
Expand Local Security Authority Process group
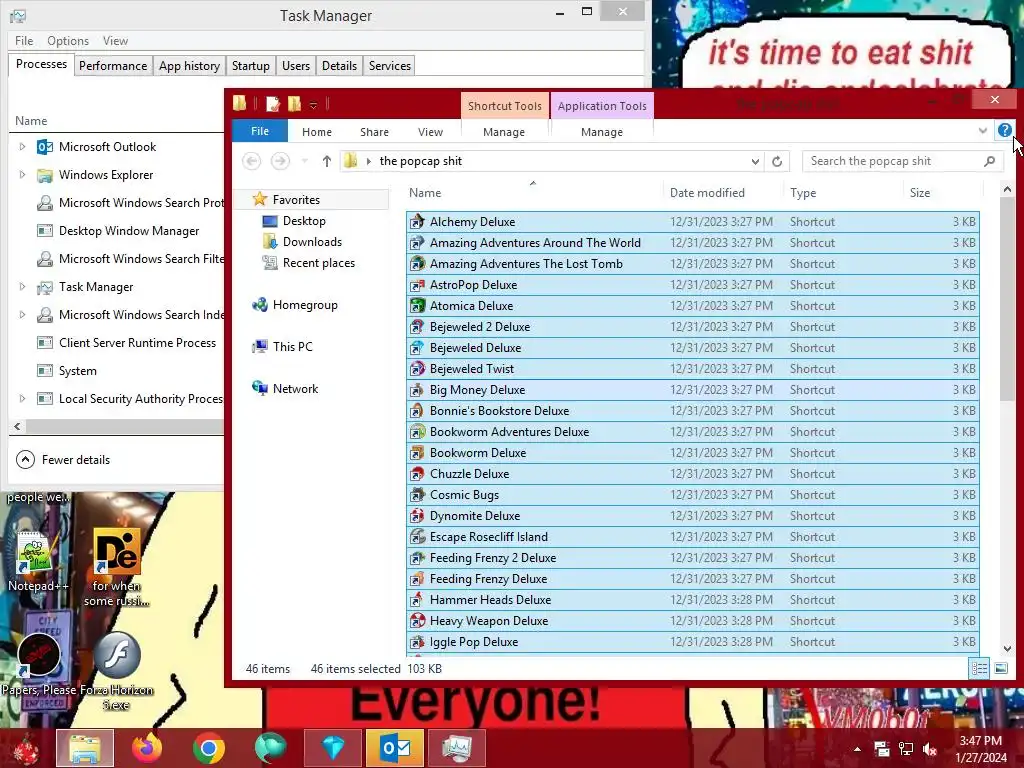22,398
